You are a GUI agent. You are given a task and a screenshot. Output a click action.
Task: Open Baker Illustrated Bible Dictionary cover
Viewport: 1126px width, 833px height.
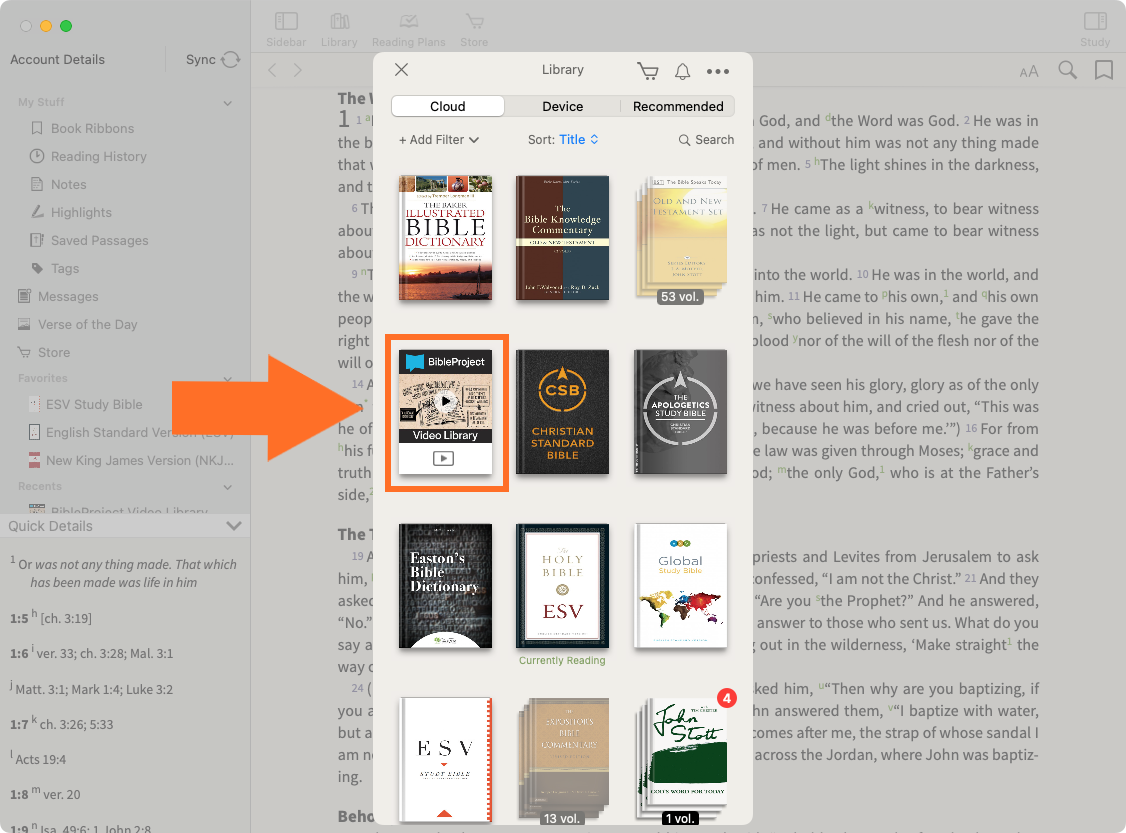coord(445,238)
